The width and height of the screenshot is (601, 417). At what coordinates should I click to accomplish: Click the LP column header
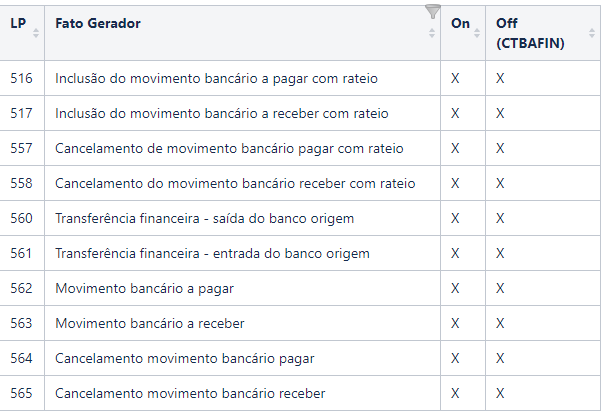coord(18,24)
